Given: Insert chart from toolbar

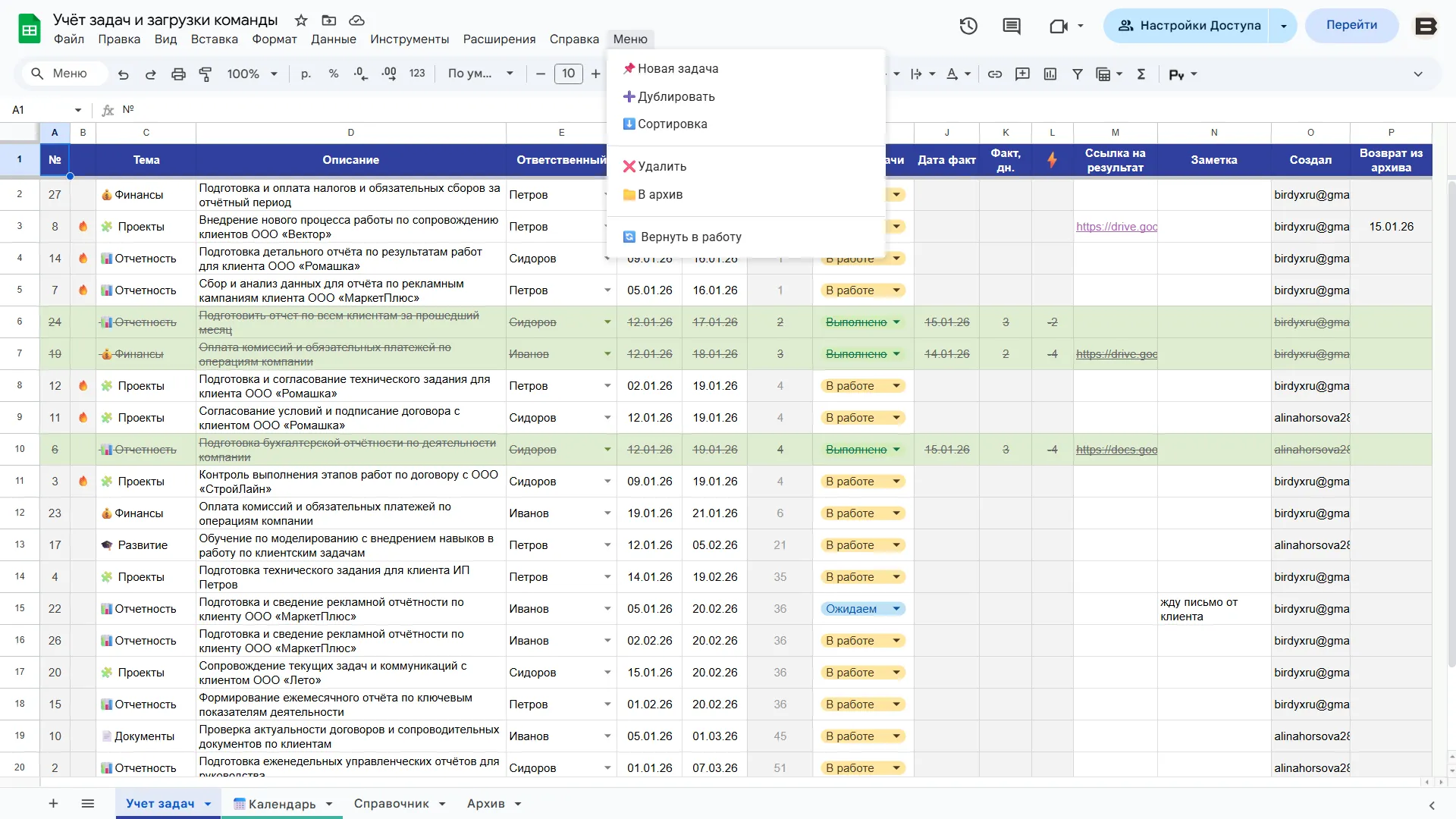Looking at the screenshot, I should pyautogui.click(x=1050, y=74).
